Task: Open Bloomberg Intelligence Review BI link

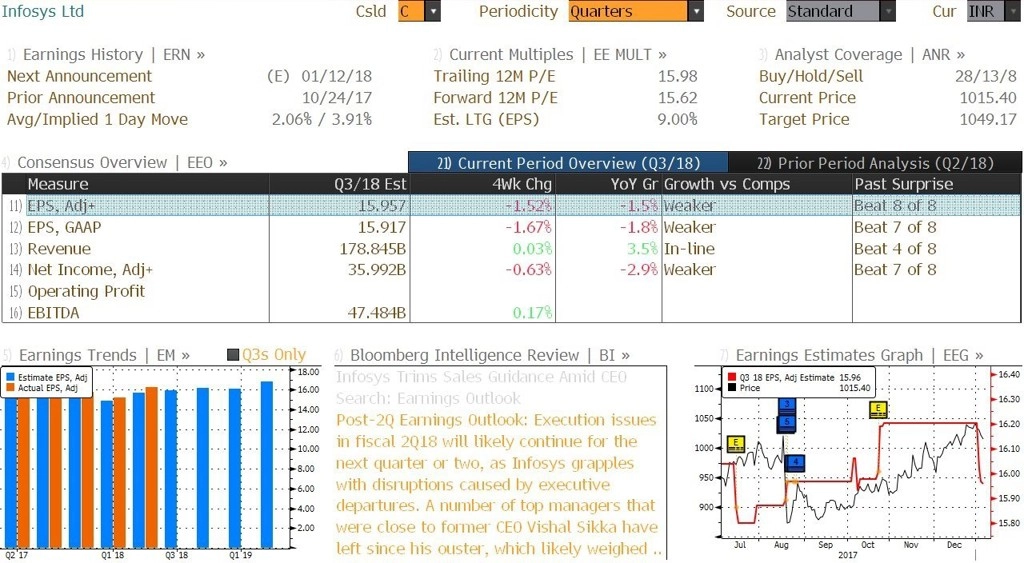Action: pyautogui.click(x=490, y=355)
